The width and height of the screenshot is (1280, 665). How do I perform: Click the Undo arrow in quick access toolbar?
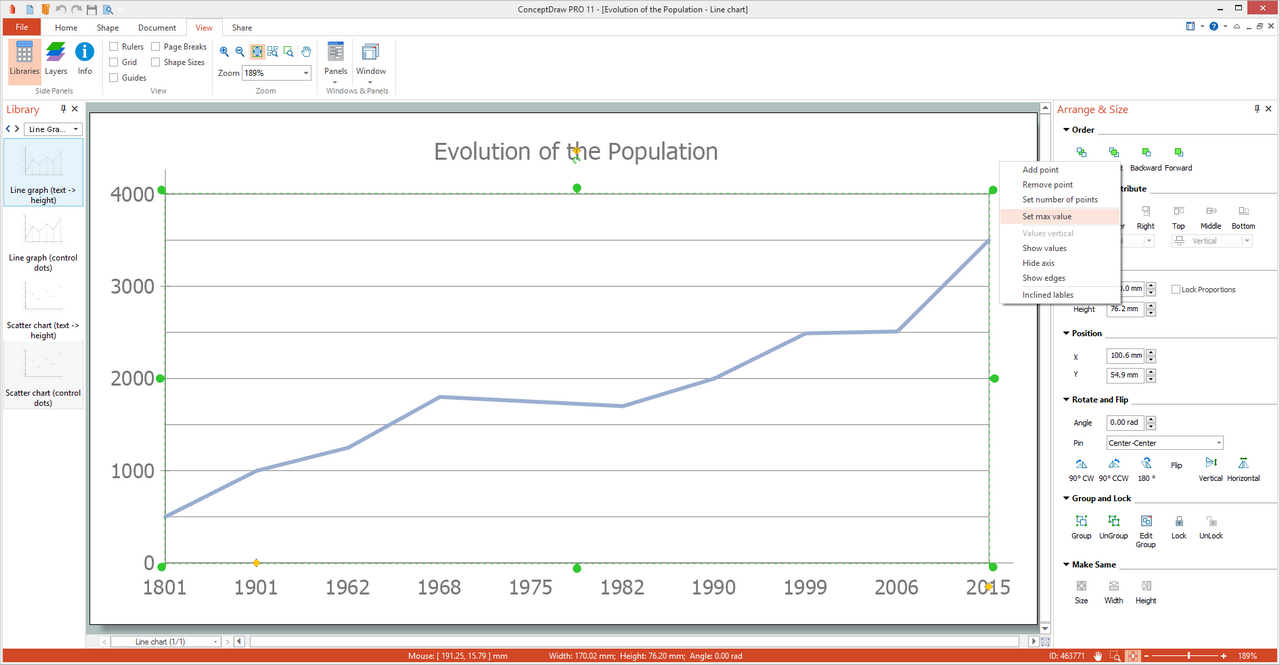click(60, 9)
